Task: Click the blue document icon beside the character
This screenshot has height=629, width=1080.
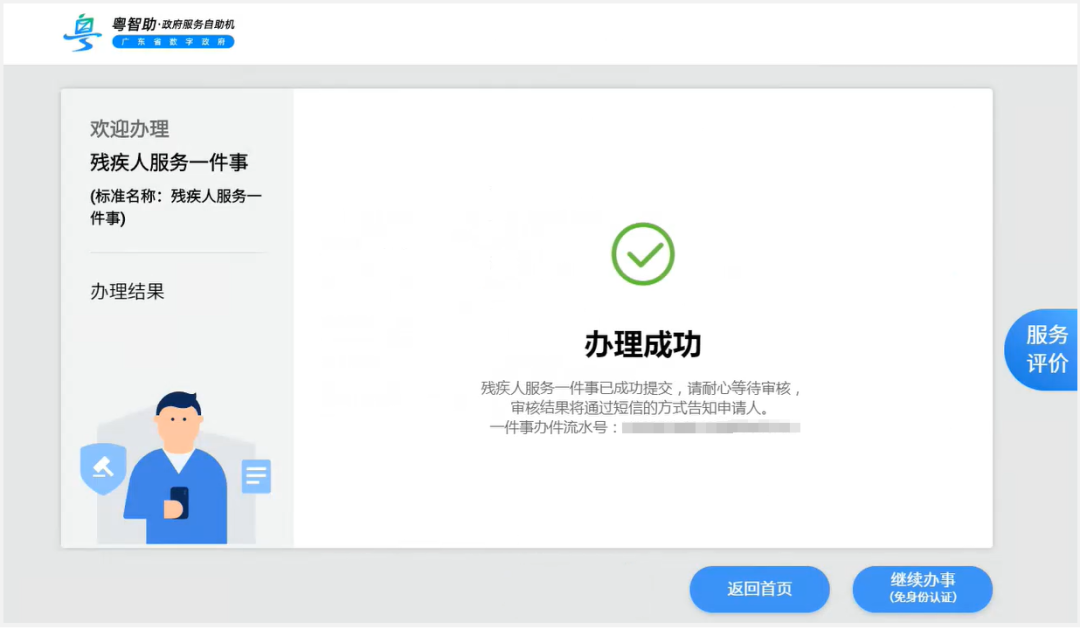Action: (x=256, y=476)
